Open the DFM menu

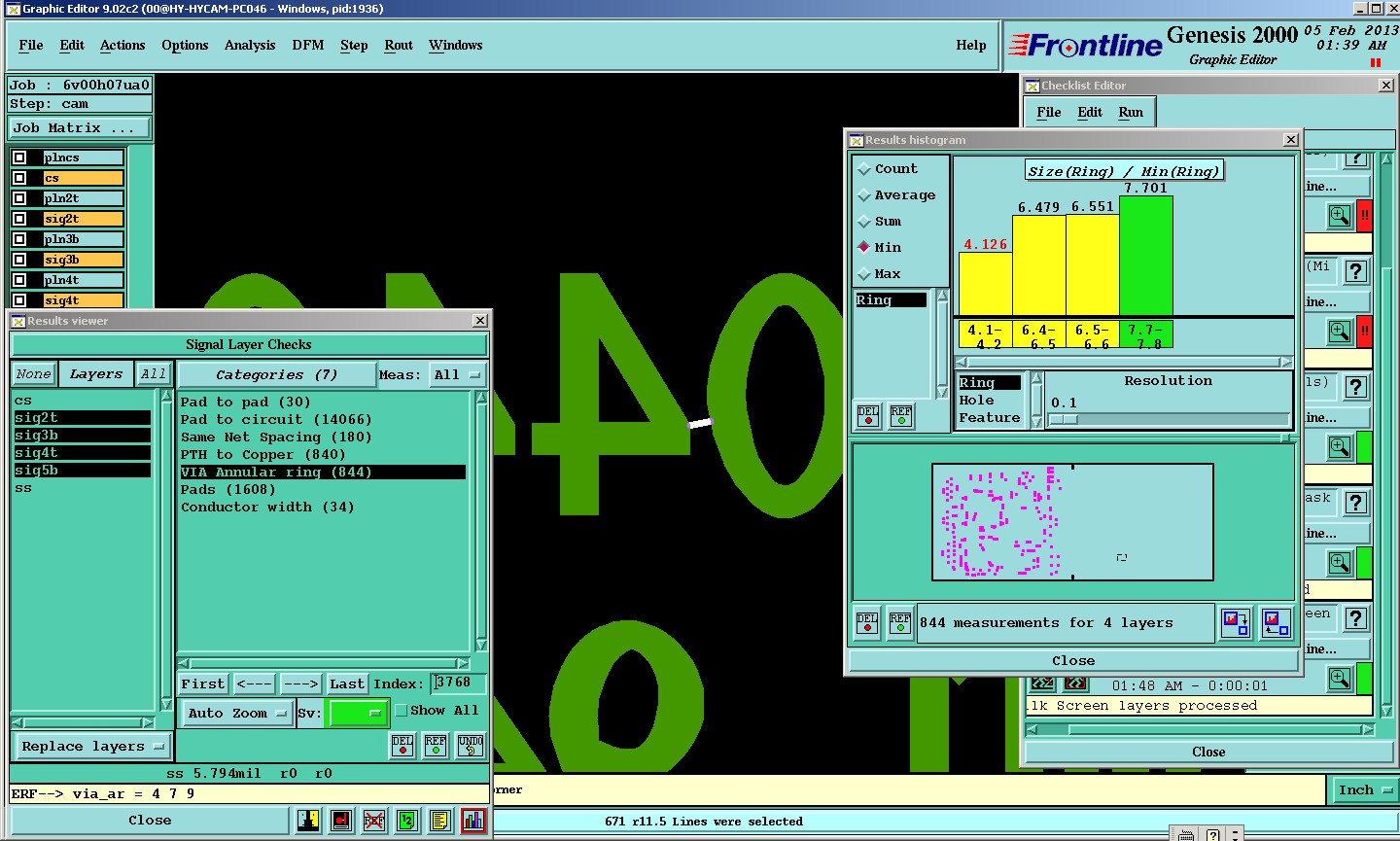click(308, 45)
